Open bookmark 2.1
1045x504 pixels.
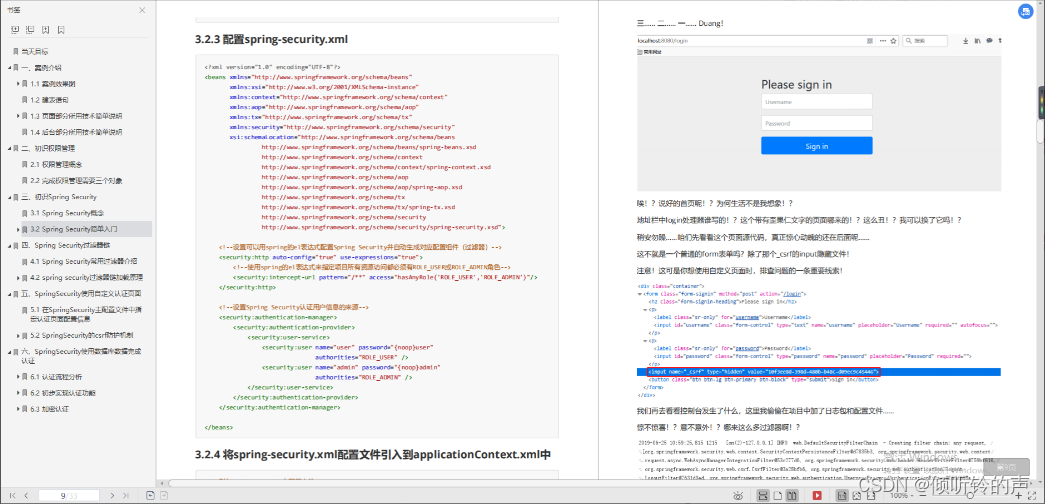56,164
